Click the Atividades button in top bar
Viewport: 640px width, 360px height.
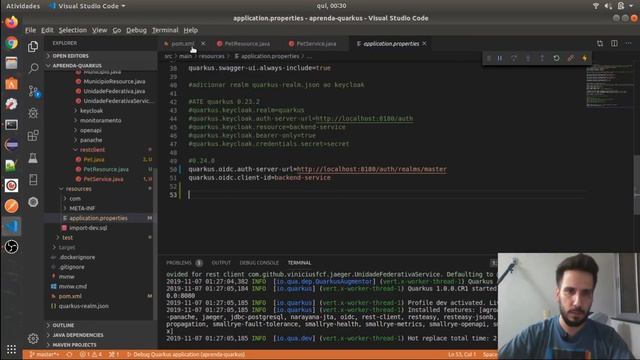(x=23, y=6)
